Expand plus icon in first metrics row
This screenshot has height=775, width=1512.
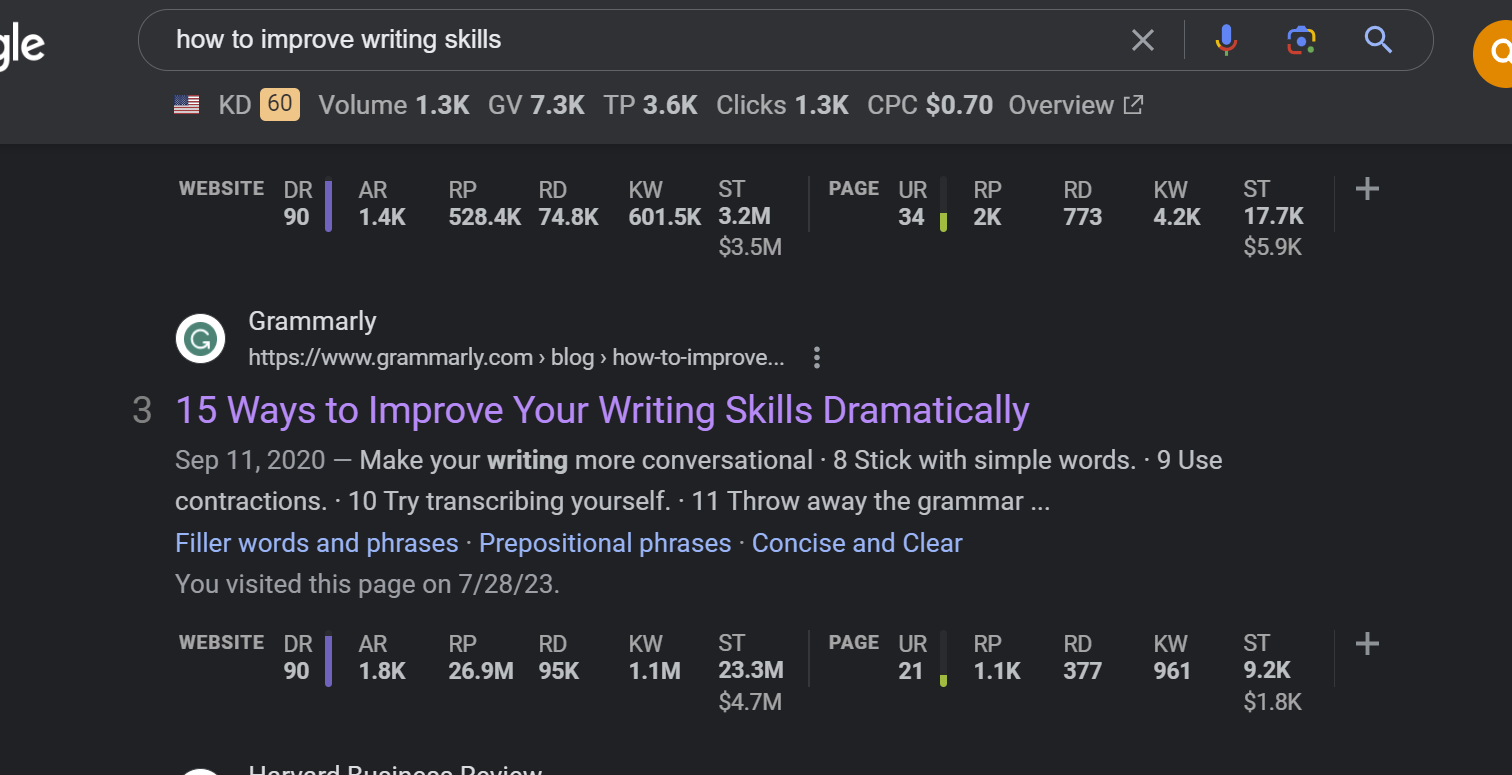coord(1367,189)
